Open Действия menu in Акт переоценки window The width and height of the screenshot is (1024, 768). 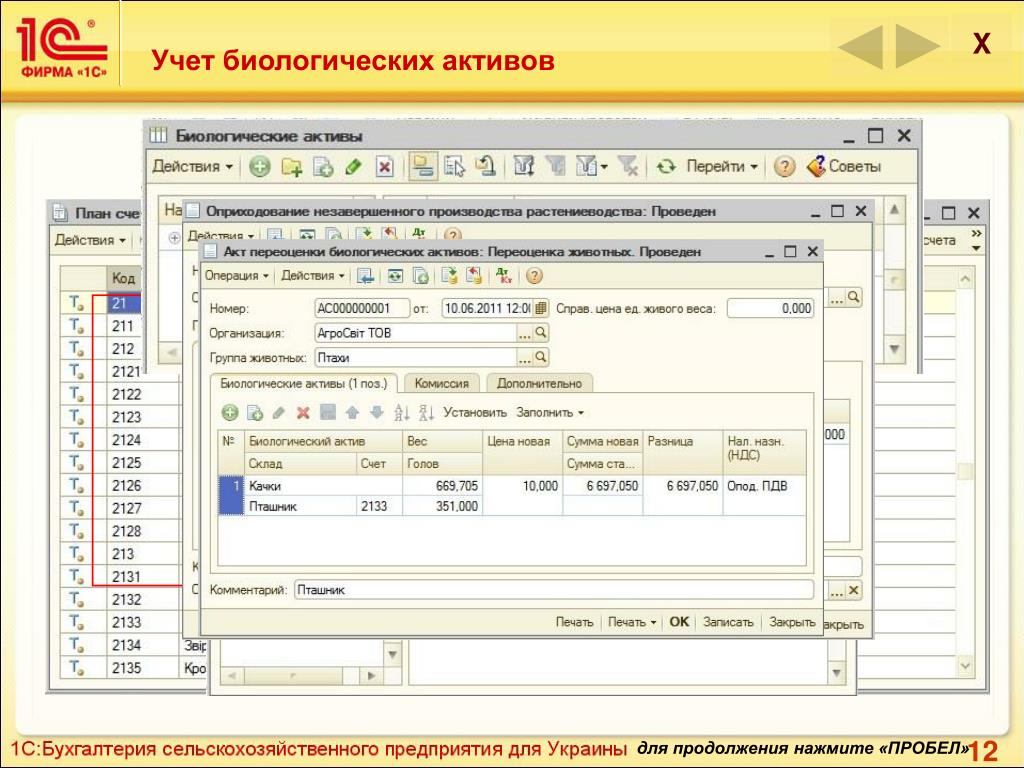pyautogui.click(x=313, y=276)
